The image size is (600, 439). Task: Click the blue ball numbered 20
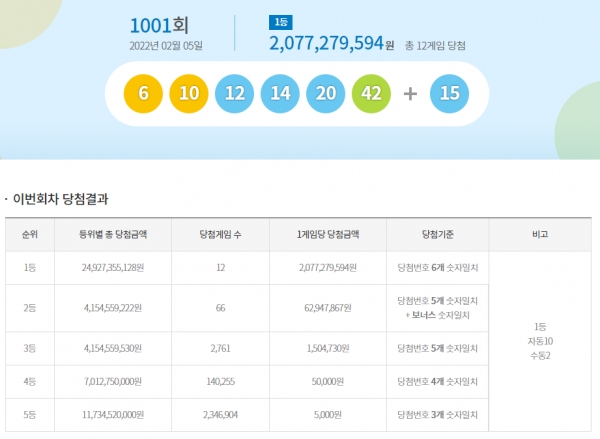click(x=326, y=94)
